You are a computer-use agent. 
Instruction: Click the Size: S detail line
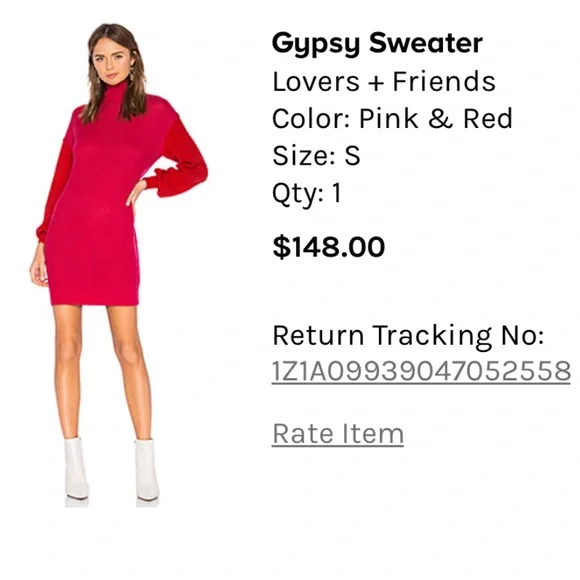point(316,155)
